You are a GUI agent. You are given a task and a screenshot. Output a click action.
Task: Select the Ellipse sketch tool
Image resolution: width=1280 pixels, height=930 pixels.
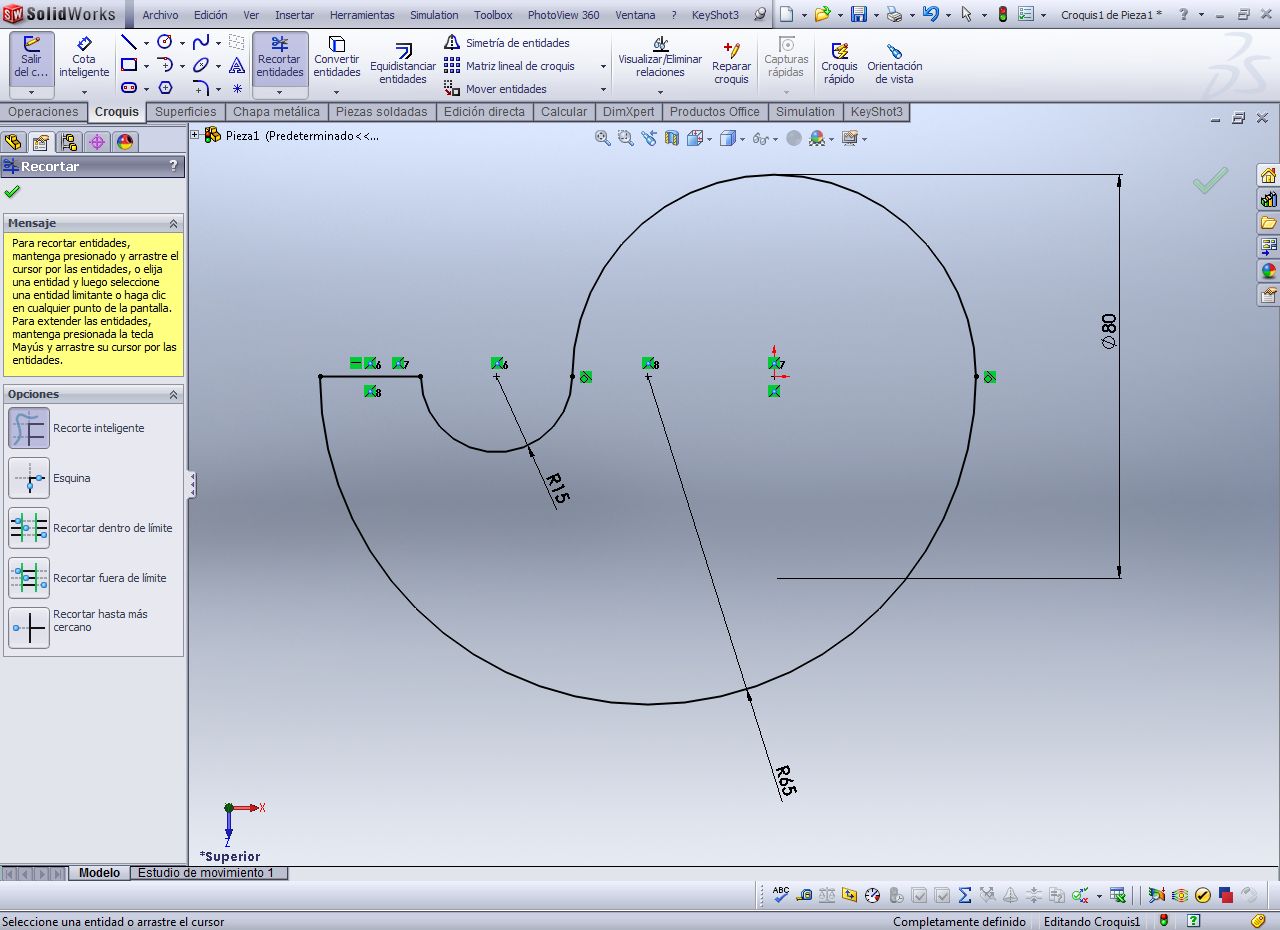tap(201, 65)
